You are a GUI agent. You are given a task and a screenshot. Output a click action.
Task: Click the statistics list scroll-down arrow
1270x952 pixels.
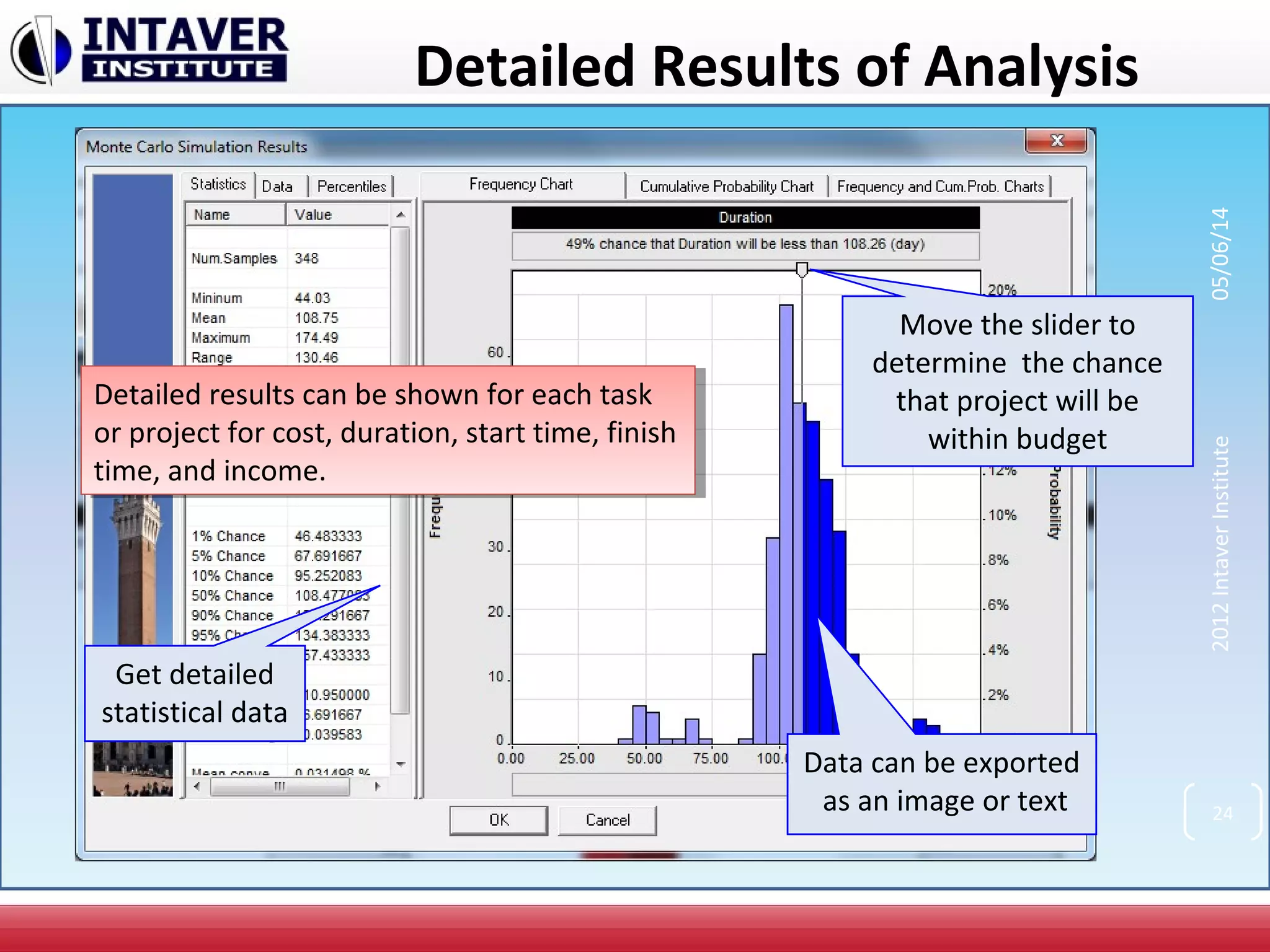point(401,764)
